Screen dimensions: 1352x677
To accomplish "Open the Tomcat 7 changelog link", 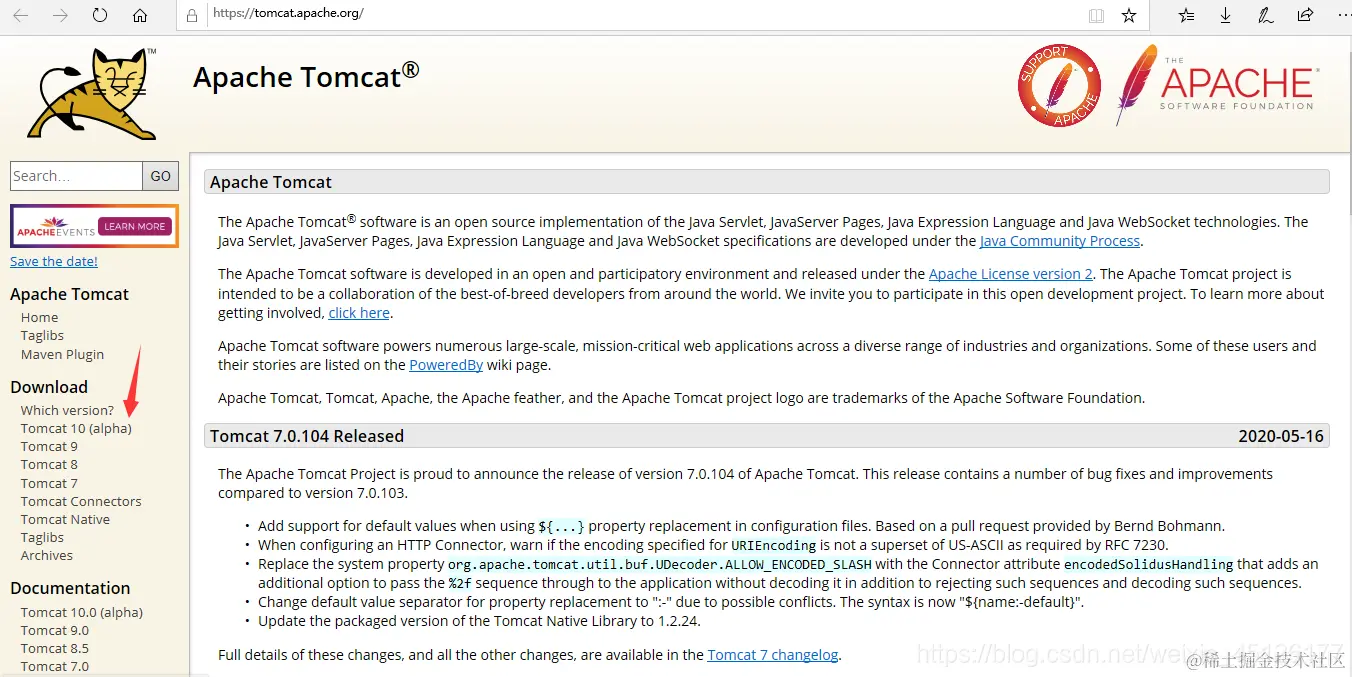I will [x=773, y=655].
